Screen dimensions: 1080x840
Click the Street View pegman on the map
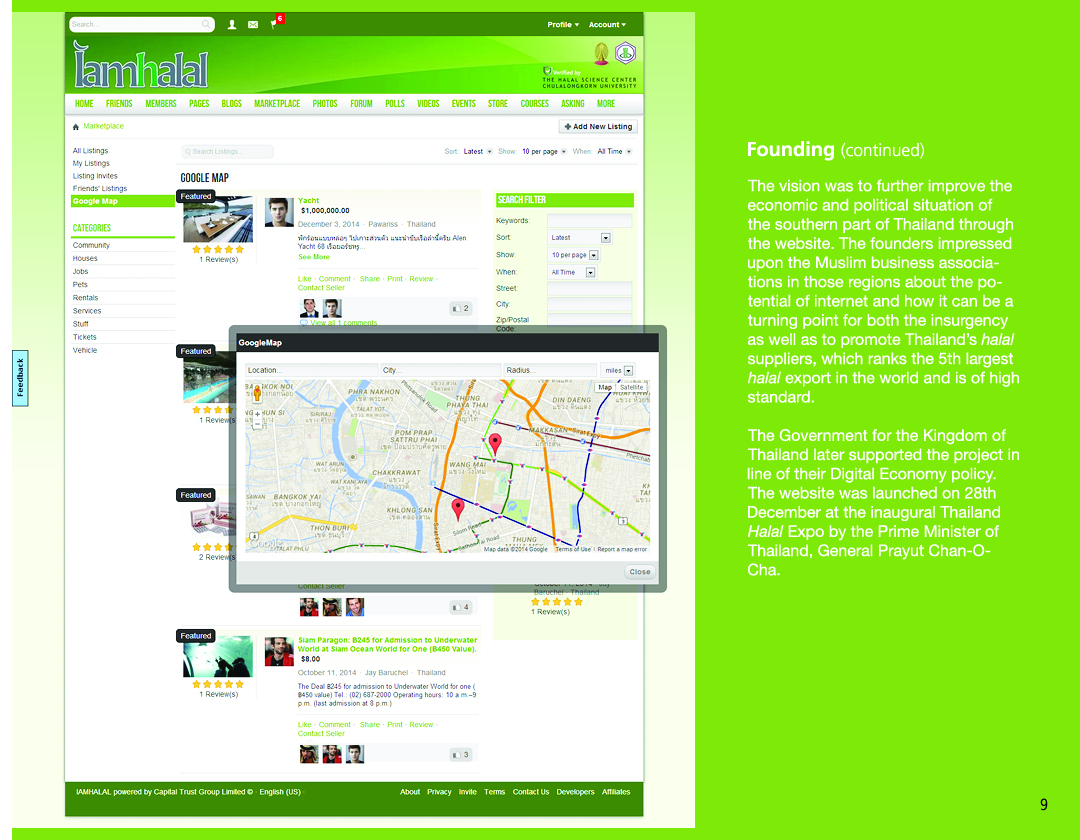click(257, 394)
